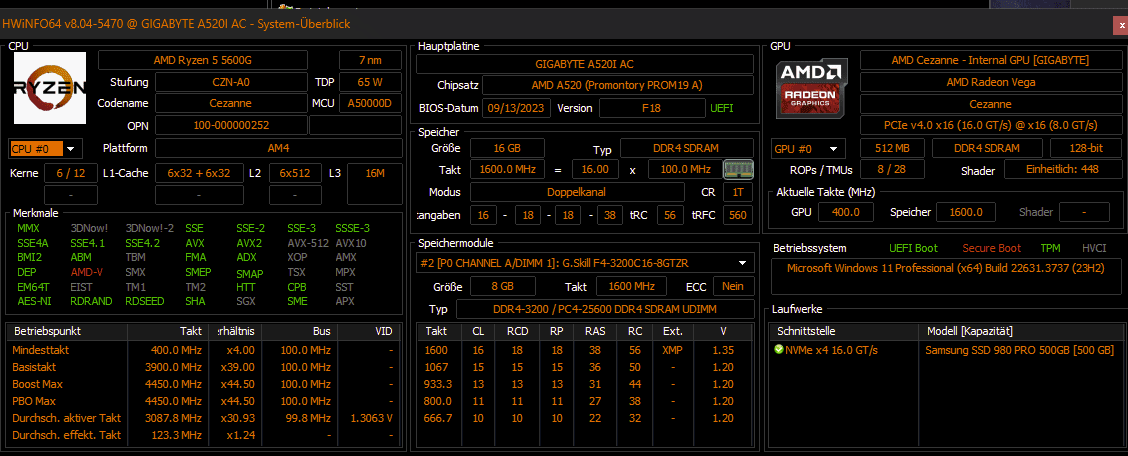1128x456 pixels.
Task: Click the green UEFI label beside BIOS version
Action: tap(723, 109)
